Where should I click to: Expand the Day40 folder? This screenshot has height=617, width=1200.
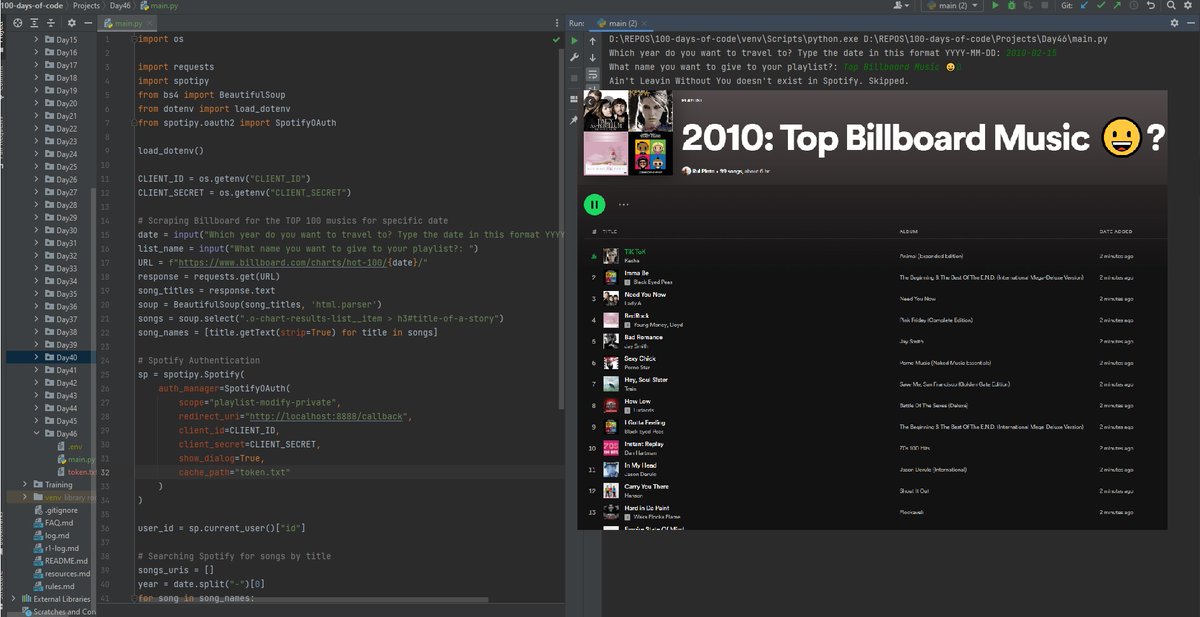[38, 357]
